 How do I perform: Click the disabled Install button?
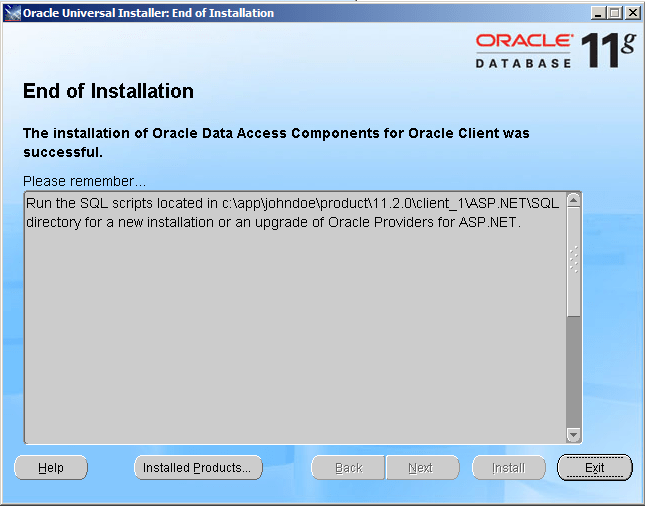[509, 468]
